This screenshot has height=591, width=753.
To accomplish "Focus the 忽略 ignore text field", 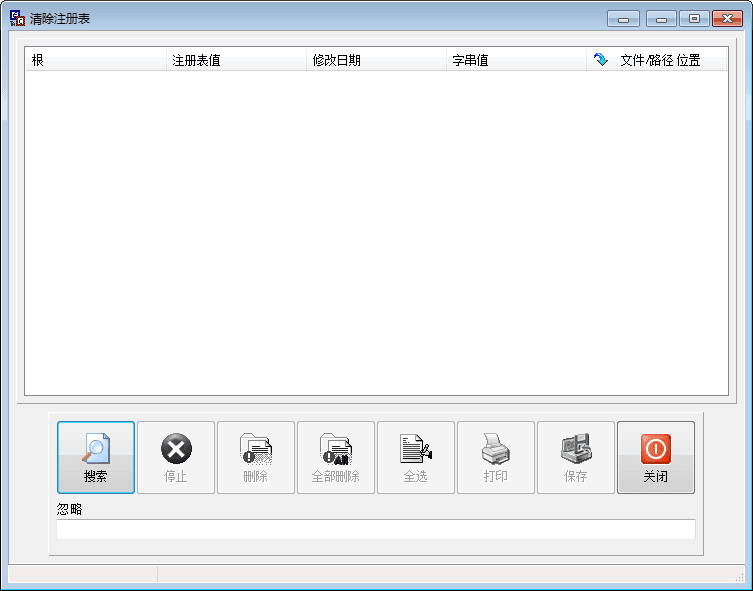I will (376, 529).
